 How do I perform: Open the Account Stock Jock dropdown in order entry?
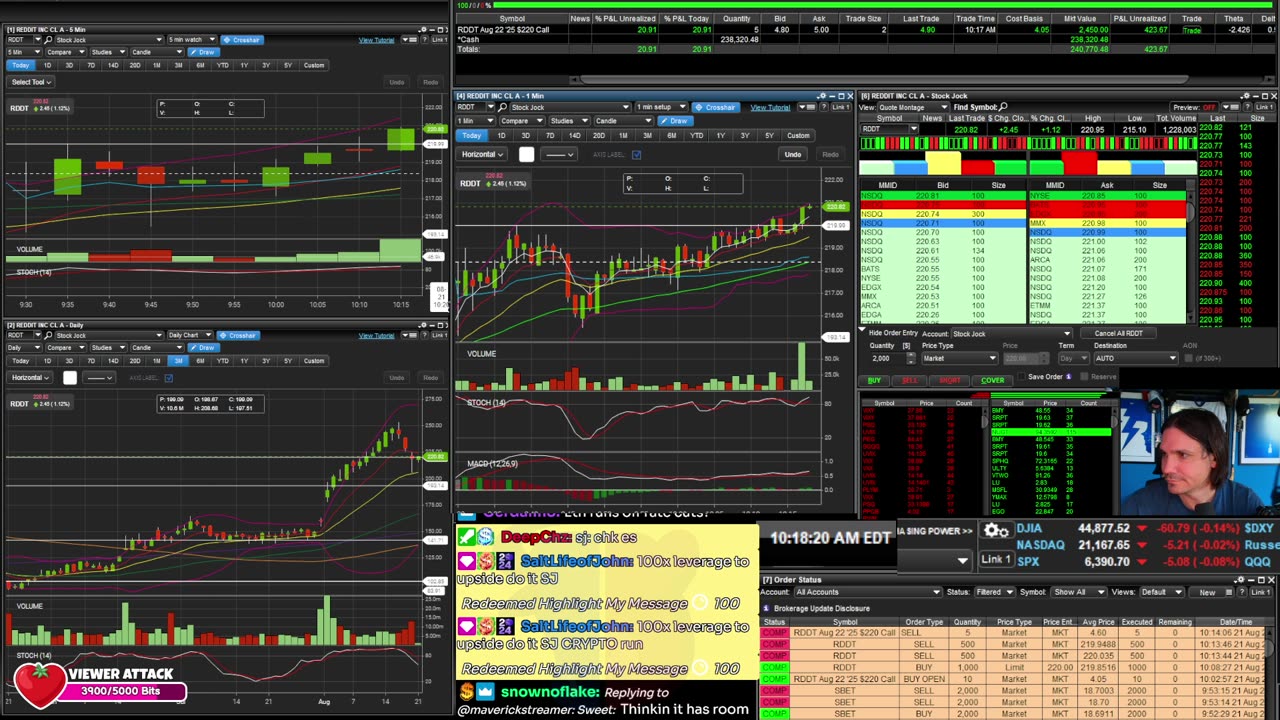click(x=1010, y=334)
